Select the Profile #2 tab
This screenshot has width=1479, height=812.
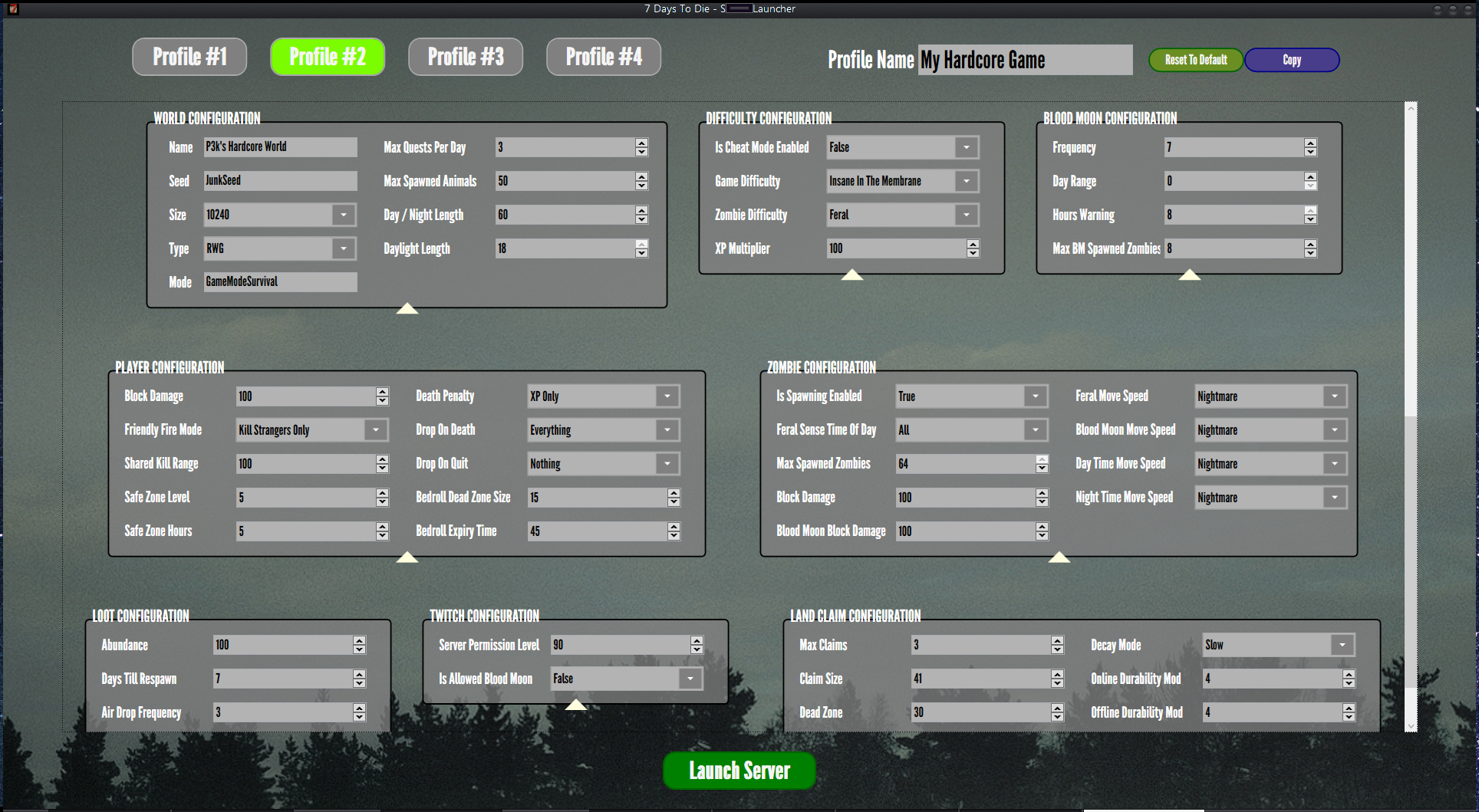[328, 58]
